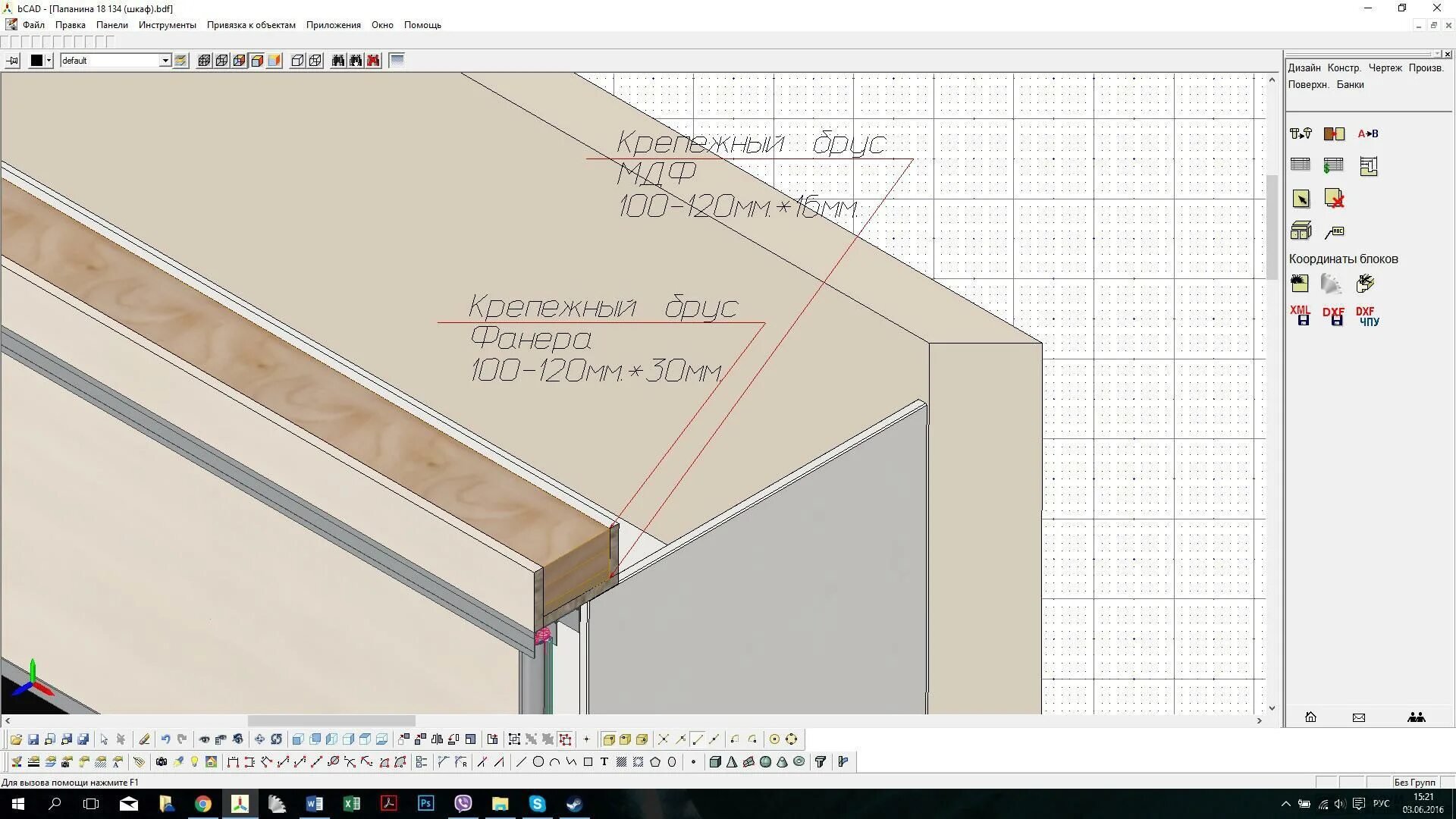Open the color swatch dropdown arrow
1456x819 pixels.
[x=49, y=61]
